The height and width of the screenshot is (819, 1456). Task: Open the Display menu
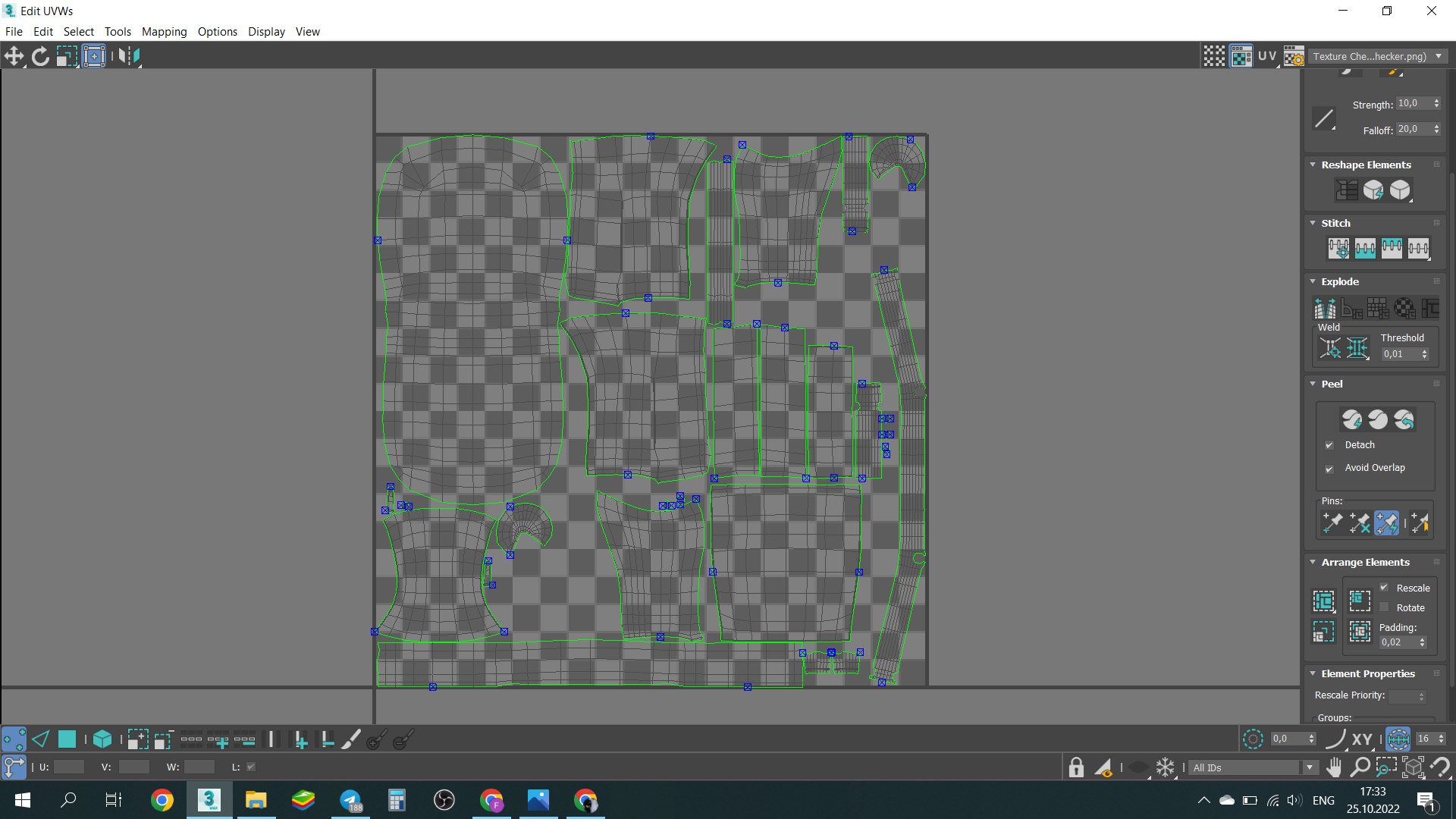266,32
